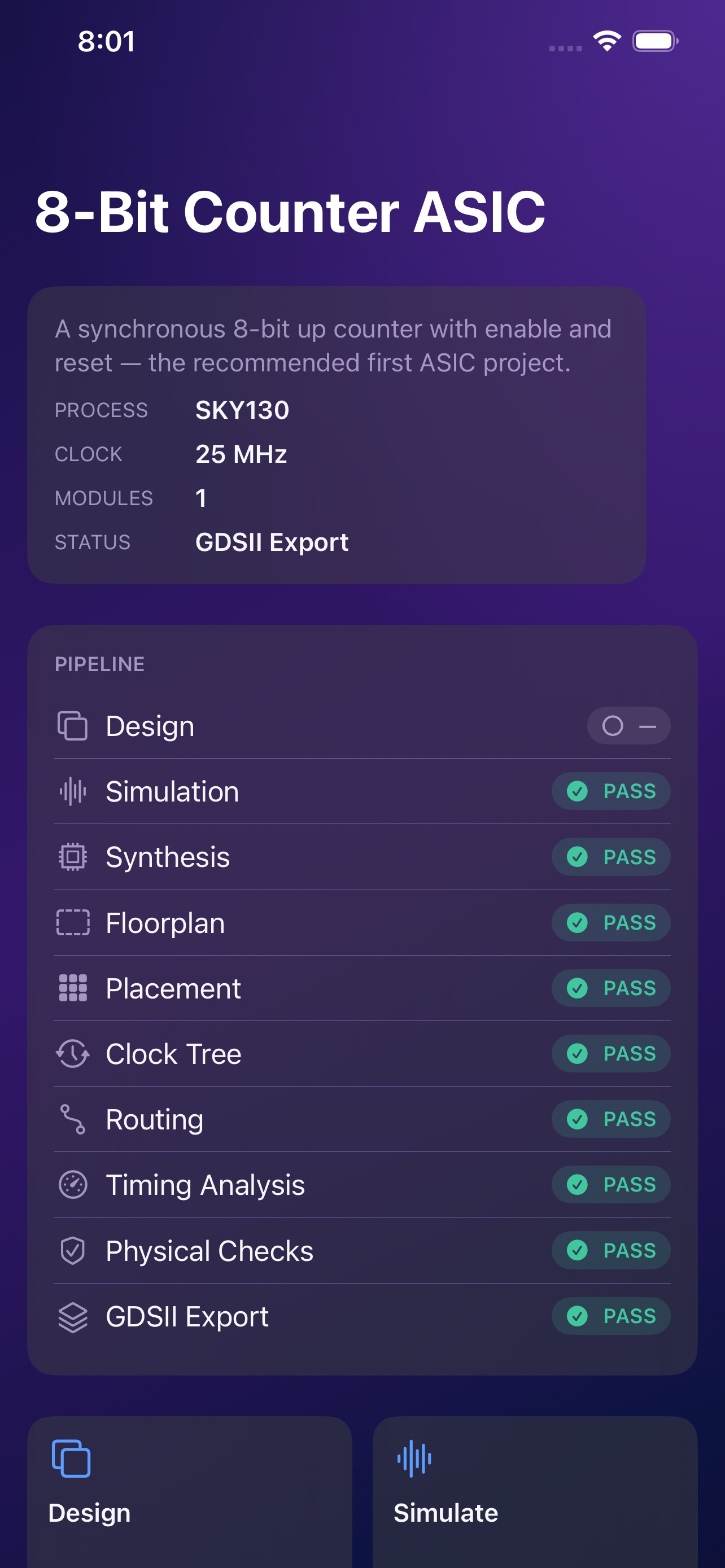Tap the Simulation PASS badge
The image size is (725, 1568).
pos(611,791)
